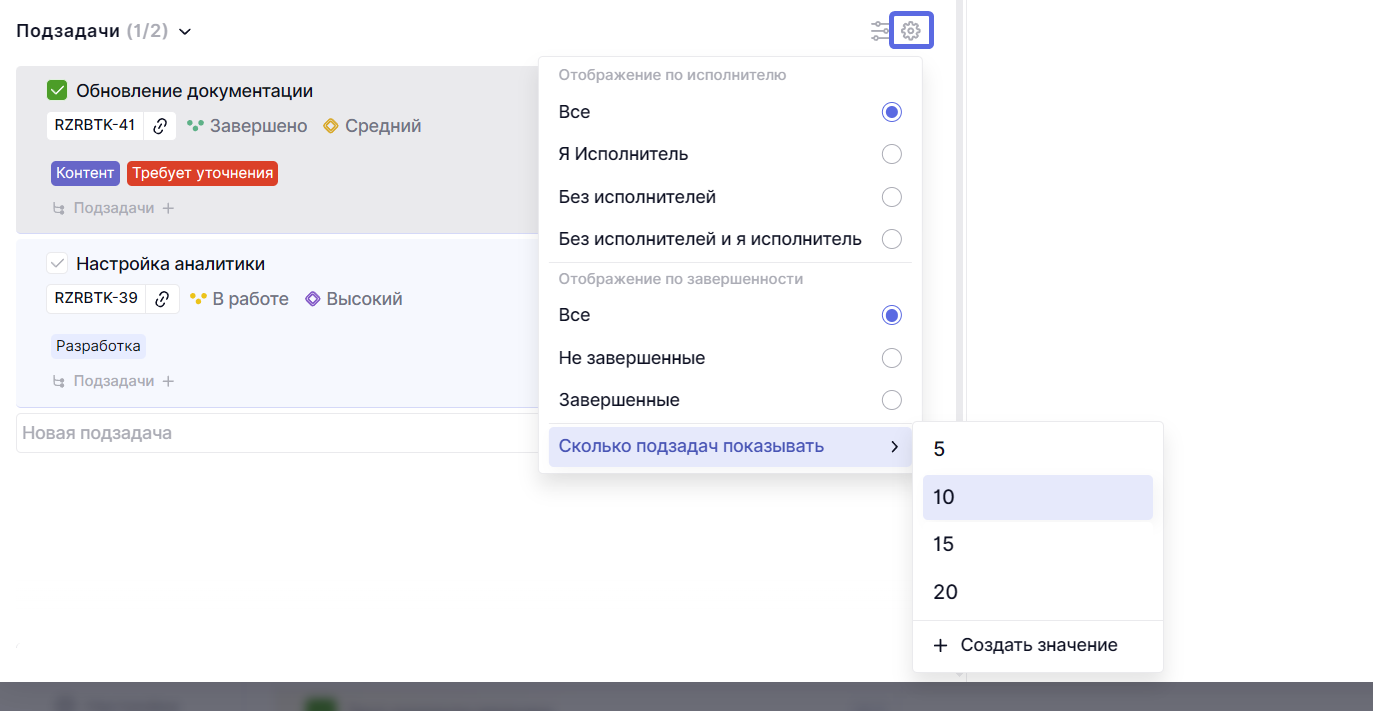Choose 20 in the subtask count list
This screenshot has height=711, width=1373.
tap(1037, 592)
